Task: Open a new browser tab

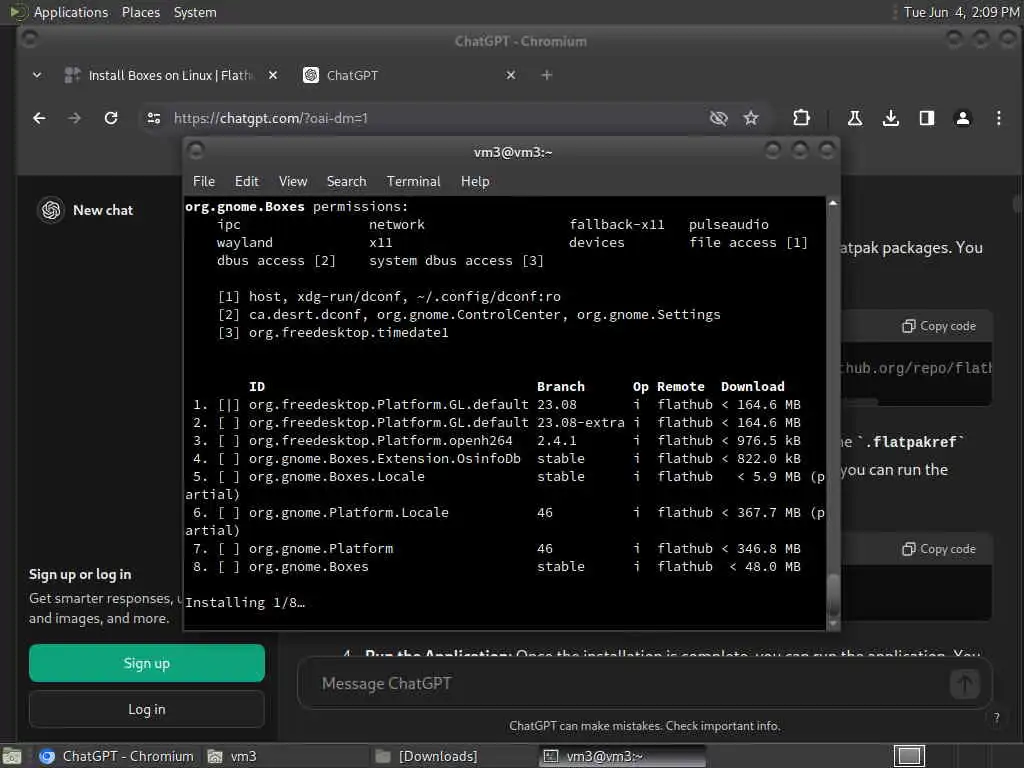Action: [547, 75]
